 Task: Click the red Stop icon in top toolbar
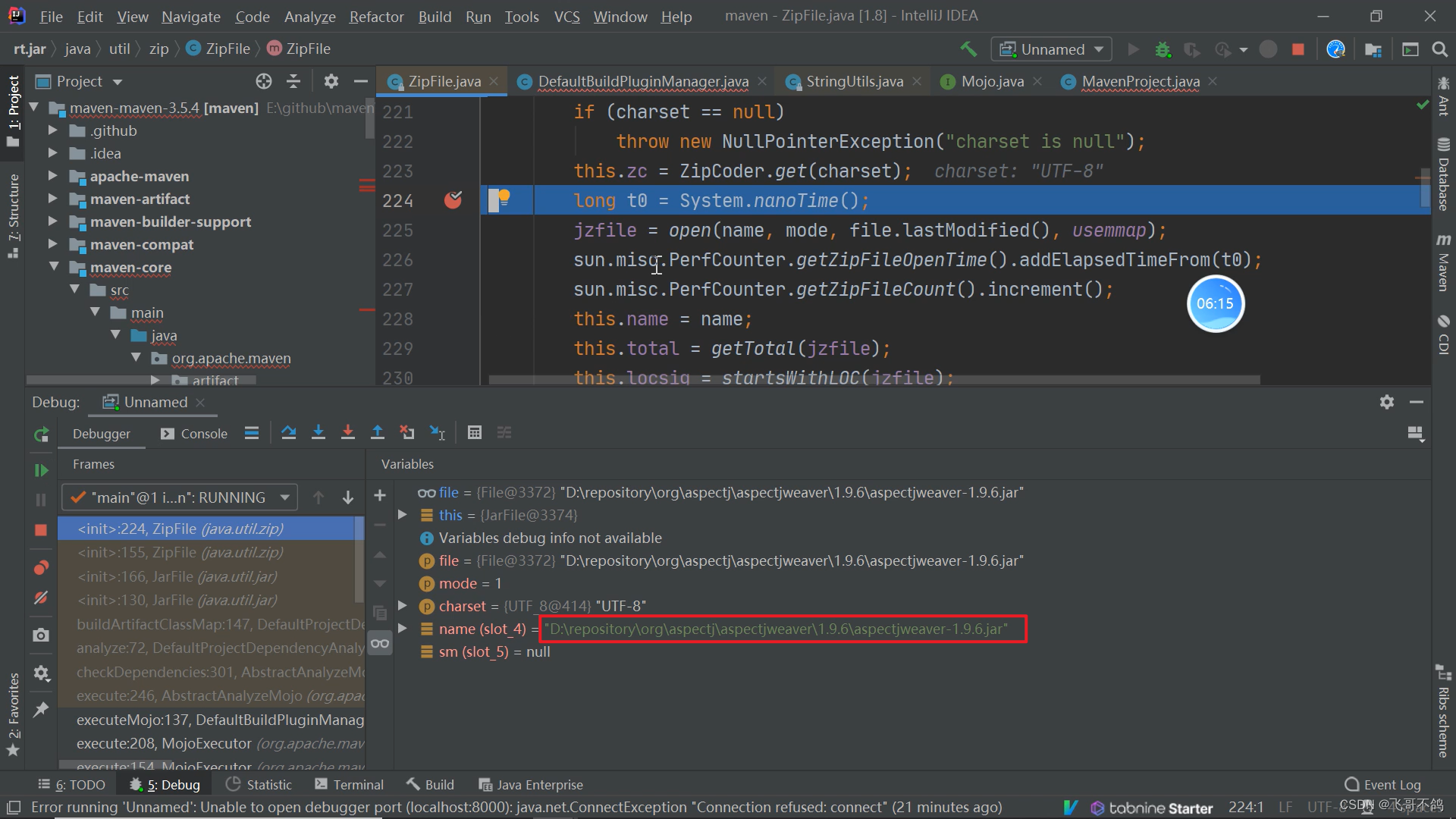coord(1298,49)
